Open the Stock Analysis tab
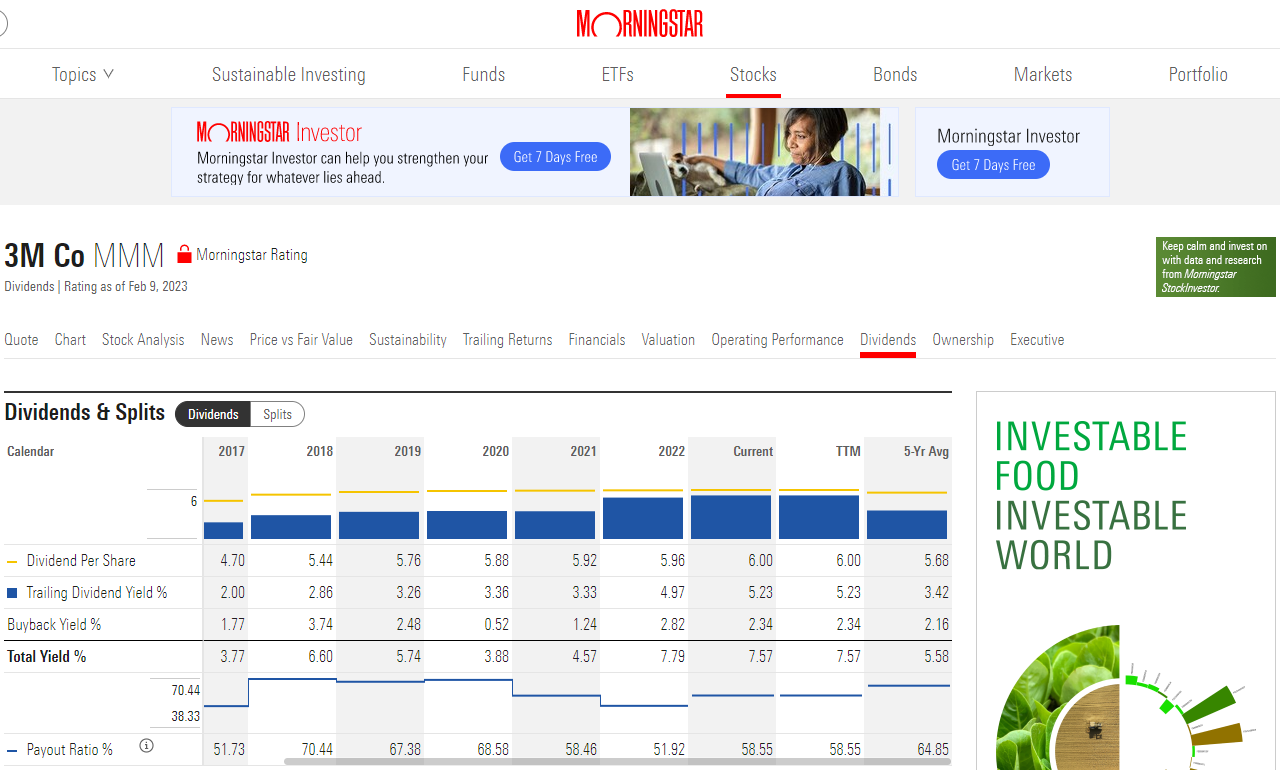Image resolution: width=1280 pixels, height=770 pixels. 143,340
